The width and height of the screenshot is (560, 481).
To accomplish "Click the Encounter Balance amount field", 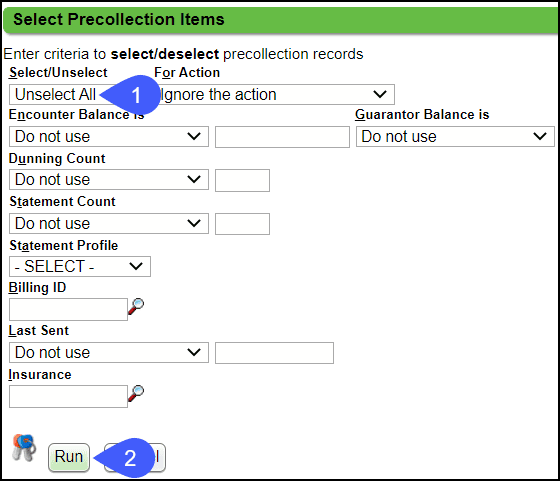I will pos(282,137).
